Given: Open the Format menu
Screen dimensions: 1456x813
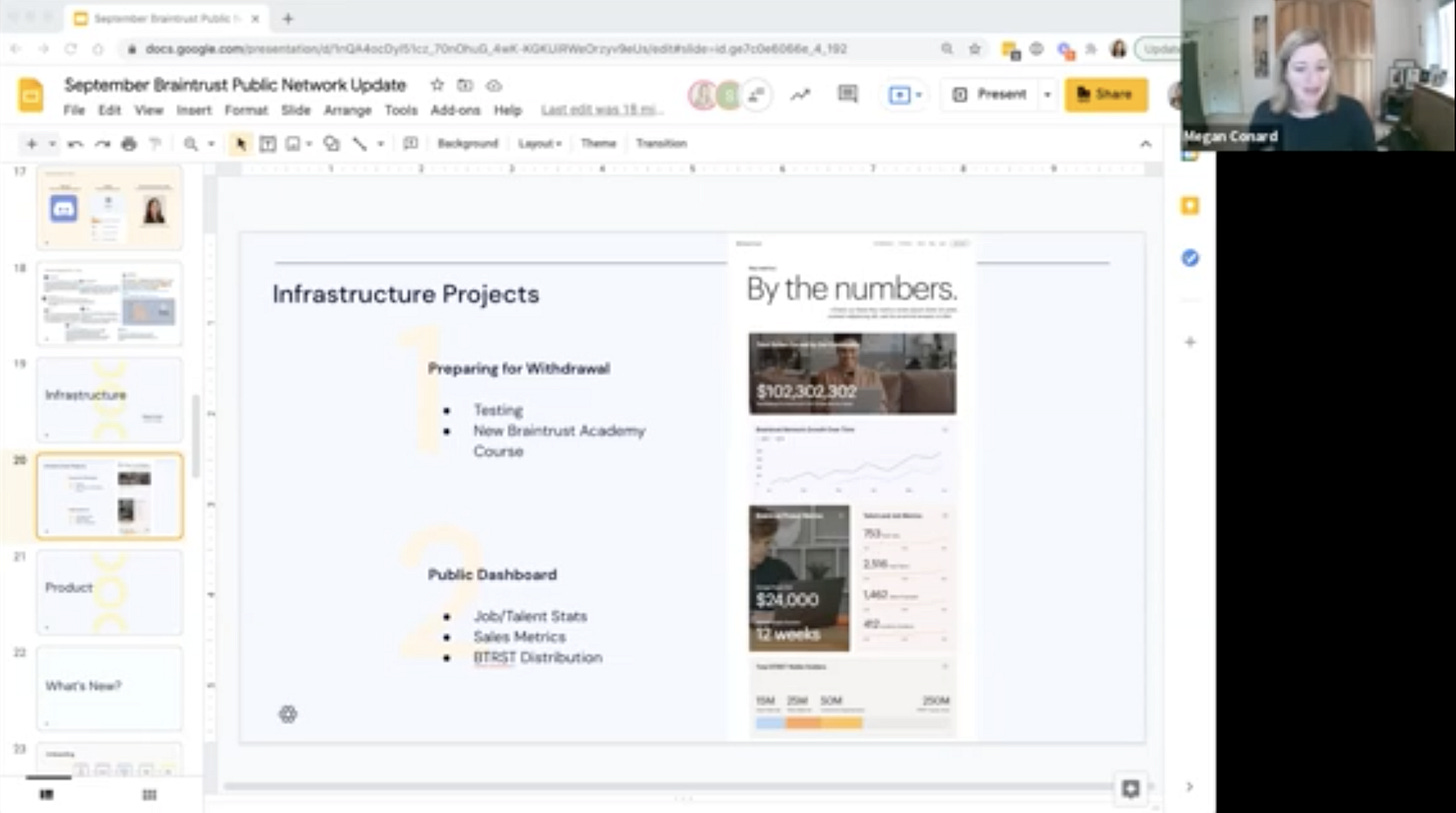Looking at the screenshot, I should point(246,110).
